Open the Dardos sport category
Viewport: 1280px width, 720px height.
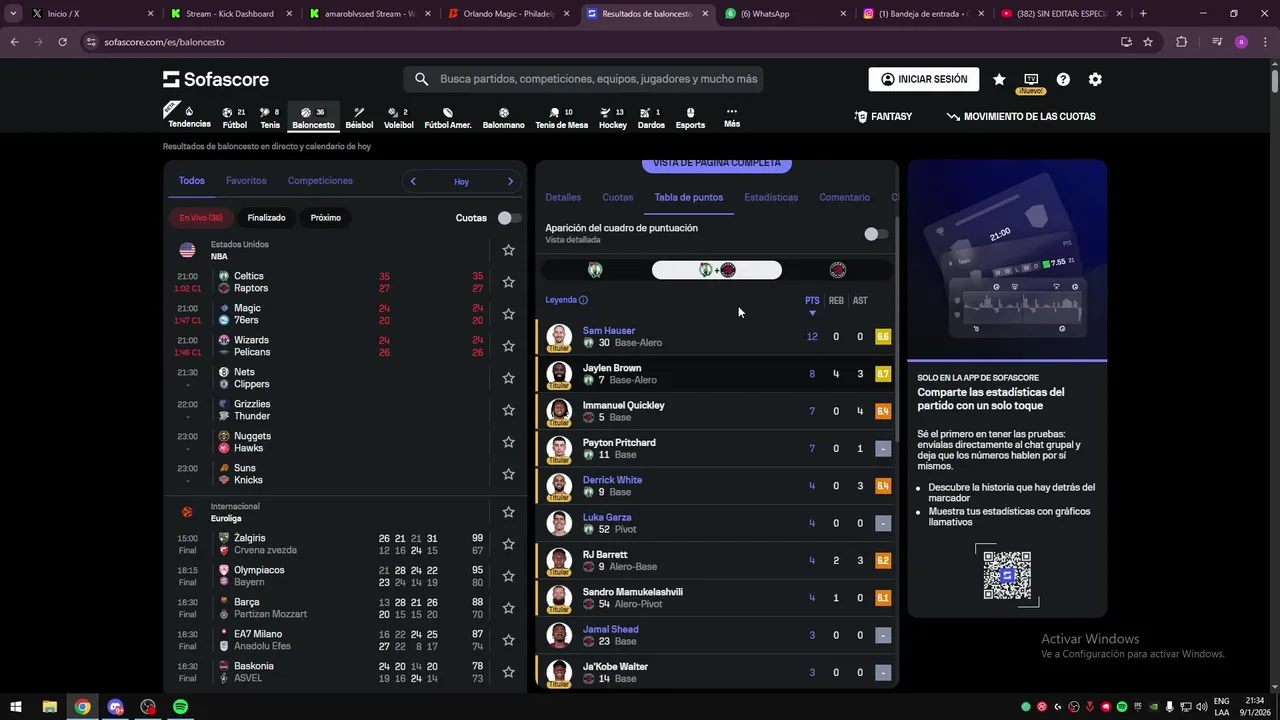pos(651,118)
